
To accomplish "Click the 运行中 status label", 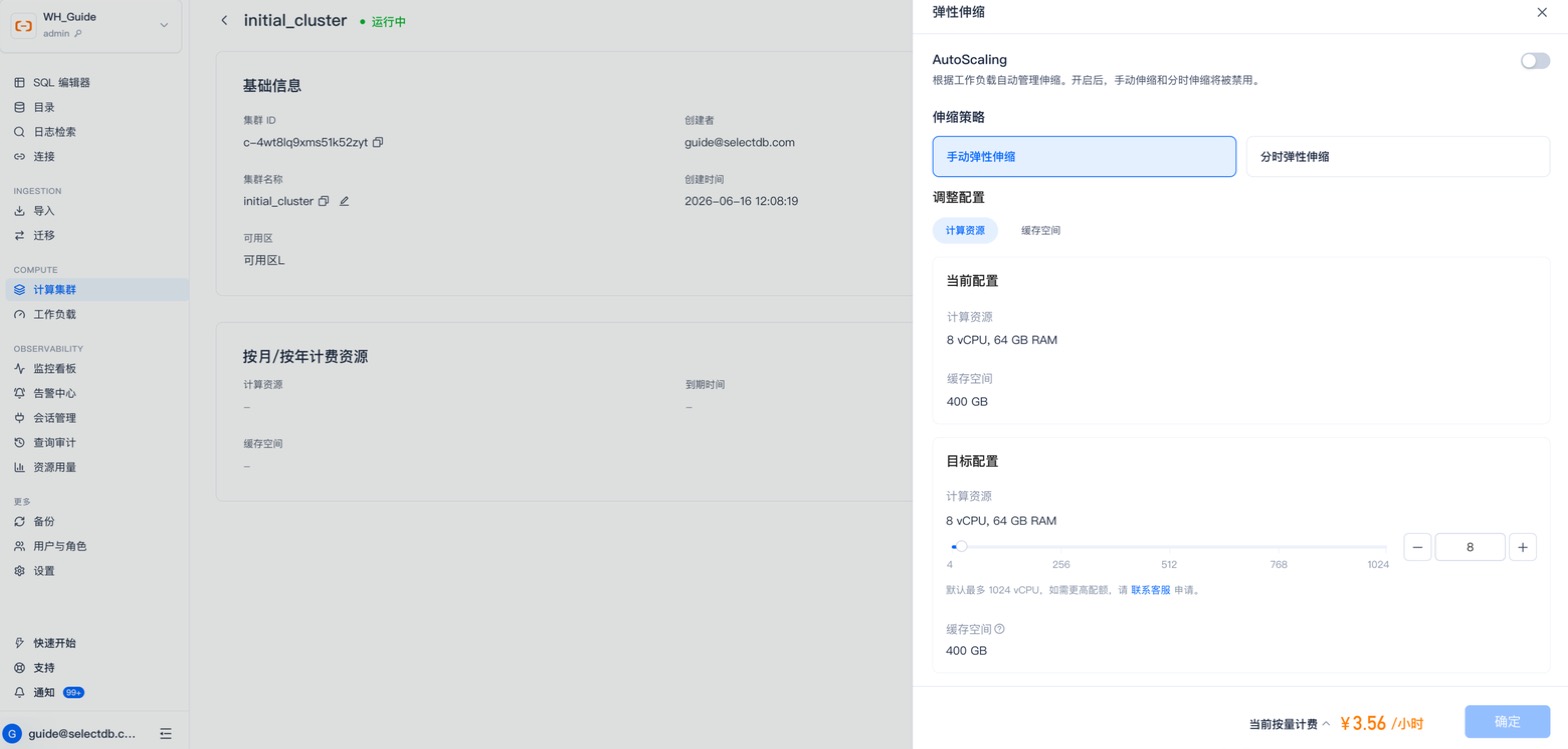I will 388,21.
